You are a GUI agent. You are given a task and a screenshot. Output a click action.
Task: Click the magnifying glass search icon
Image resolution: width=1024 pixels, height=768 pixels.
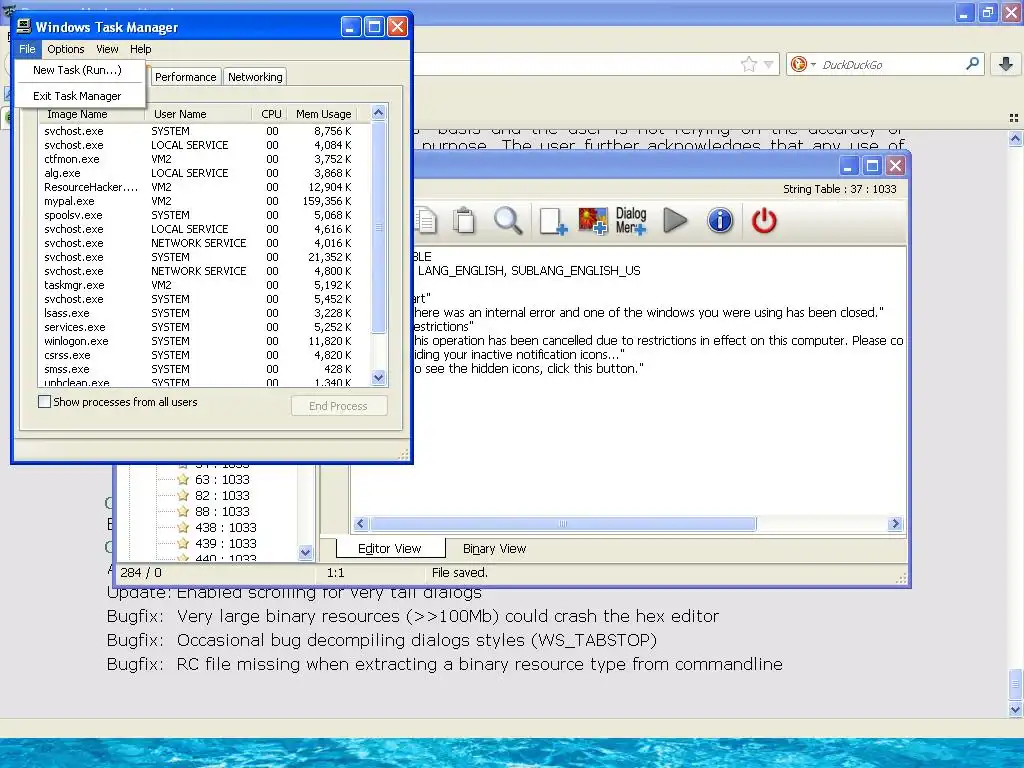pos(507,221)
